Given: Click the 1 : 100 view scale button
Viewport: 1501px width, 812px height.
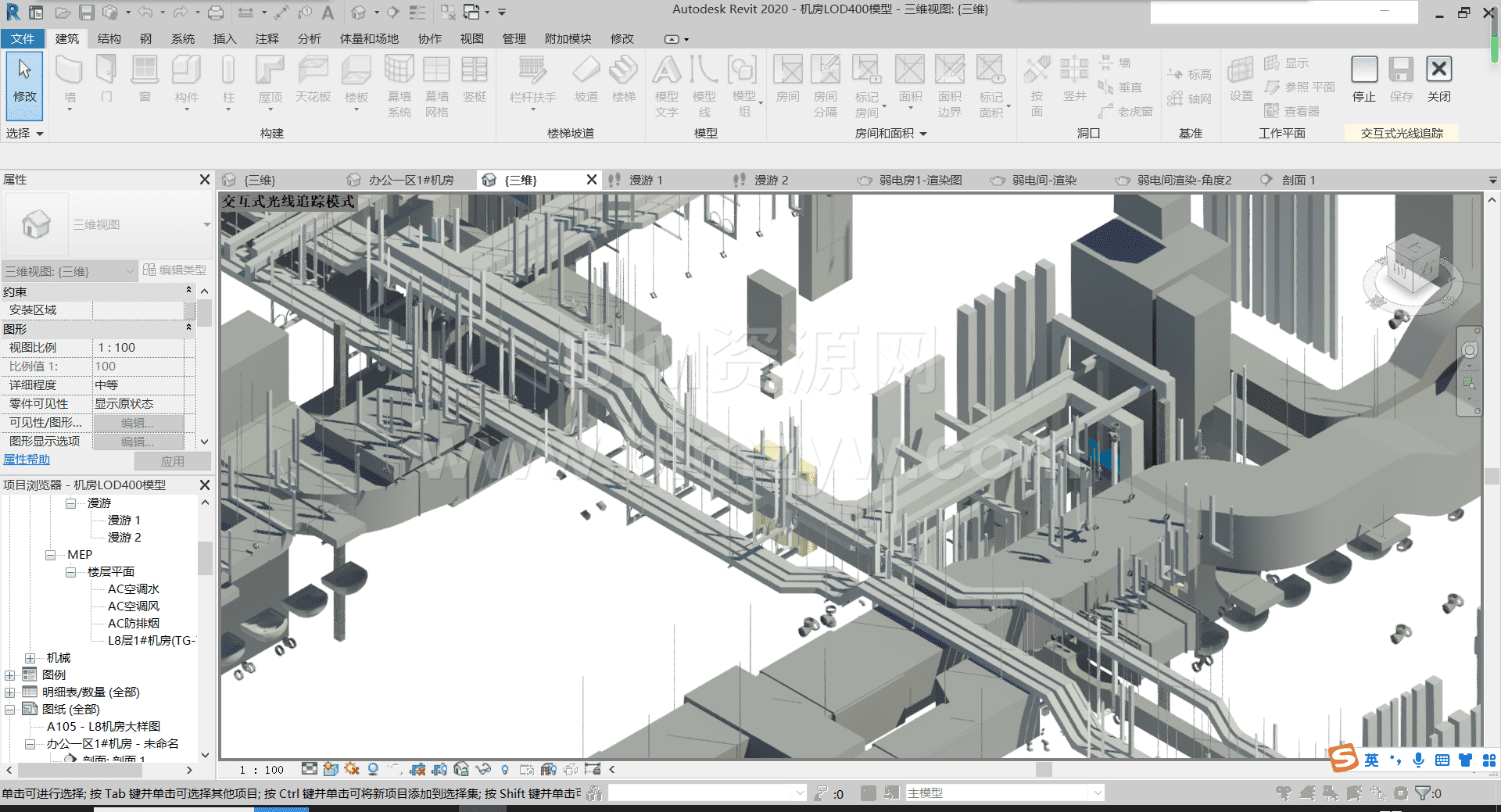Looking at the screenshot, I should click(262, 770).
